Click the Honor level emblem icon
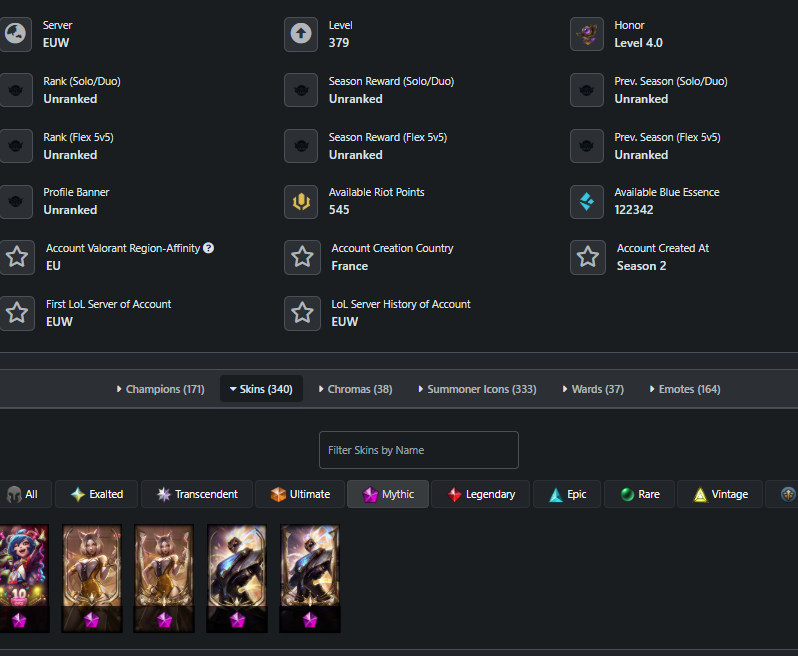This screenshot has height=656, width=798. tap(587, 34)
